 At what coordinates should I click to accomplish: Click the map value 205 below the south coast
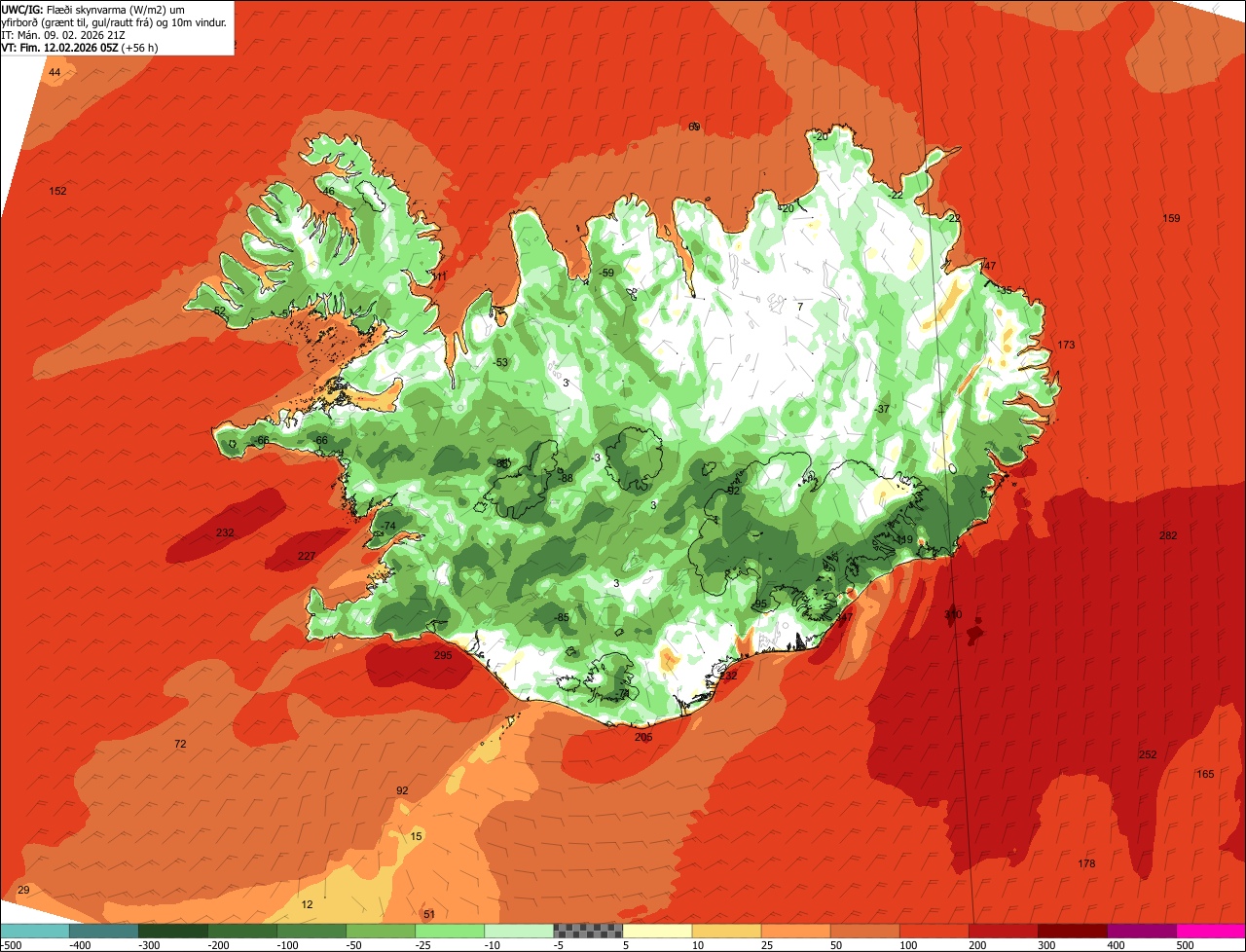[x=643, y=737]
